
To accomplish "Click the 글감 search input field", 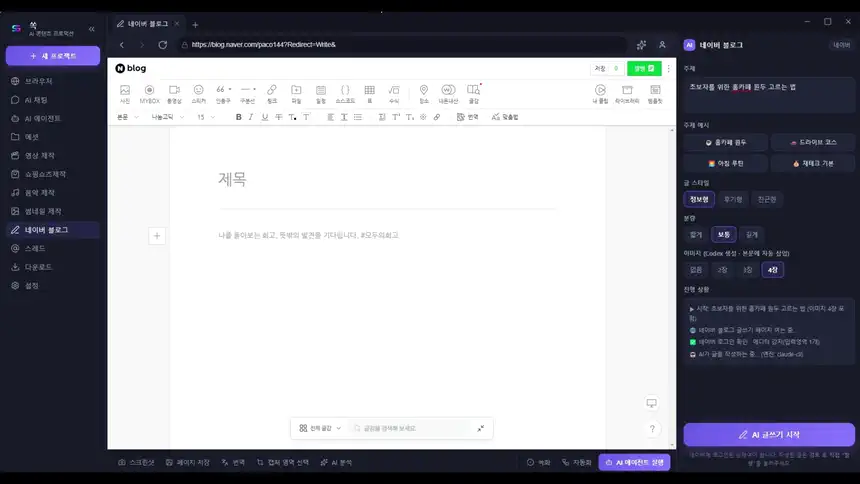I will click(410, 428).
